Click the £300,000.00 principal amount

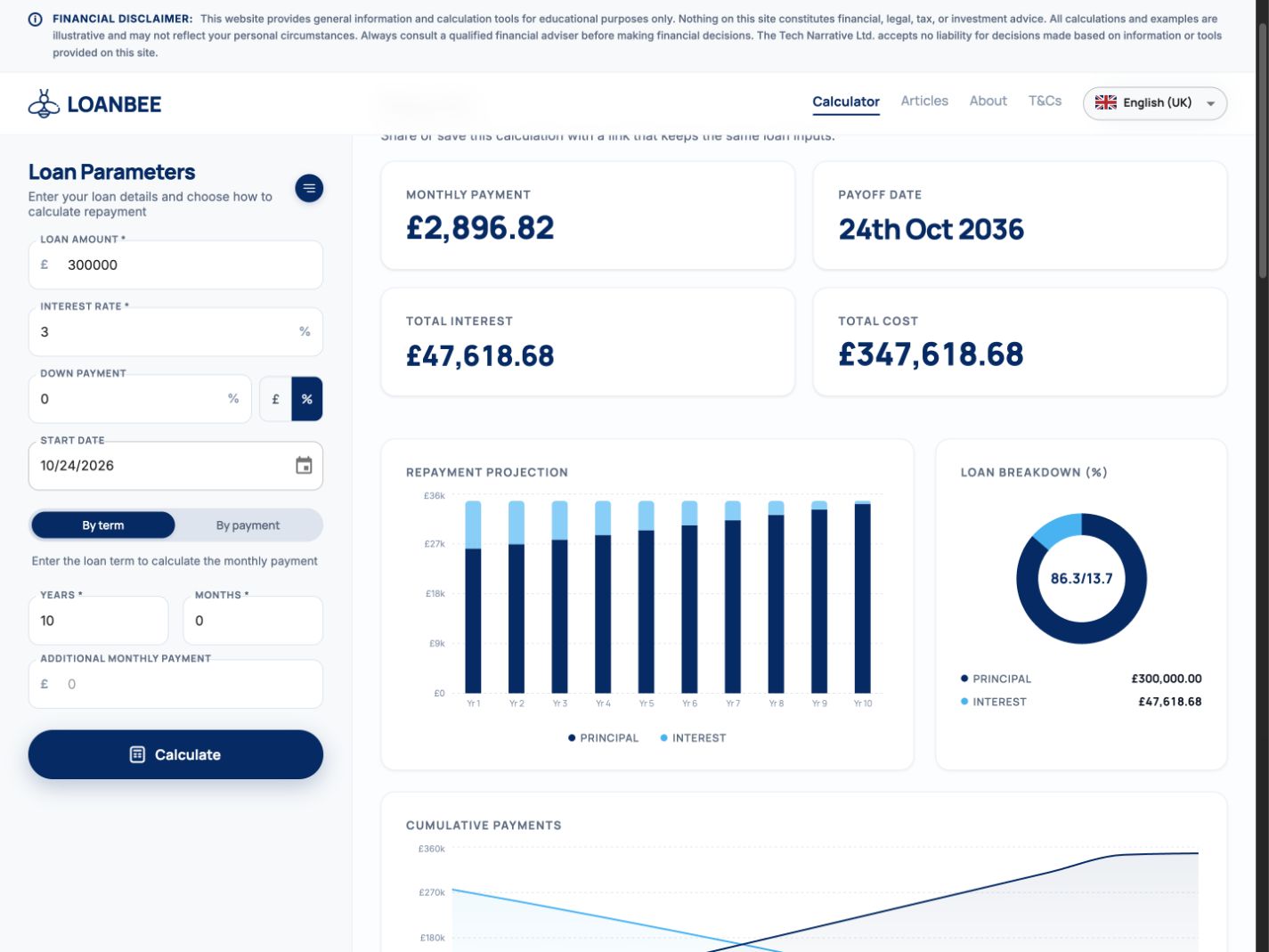click(x=1167, y=679)
